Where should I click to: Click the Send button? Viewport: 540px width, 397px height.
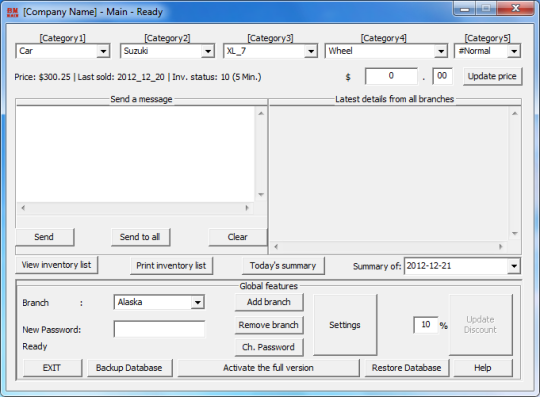[x=44, y=237]
